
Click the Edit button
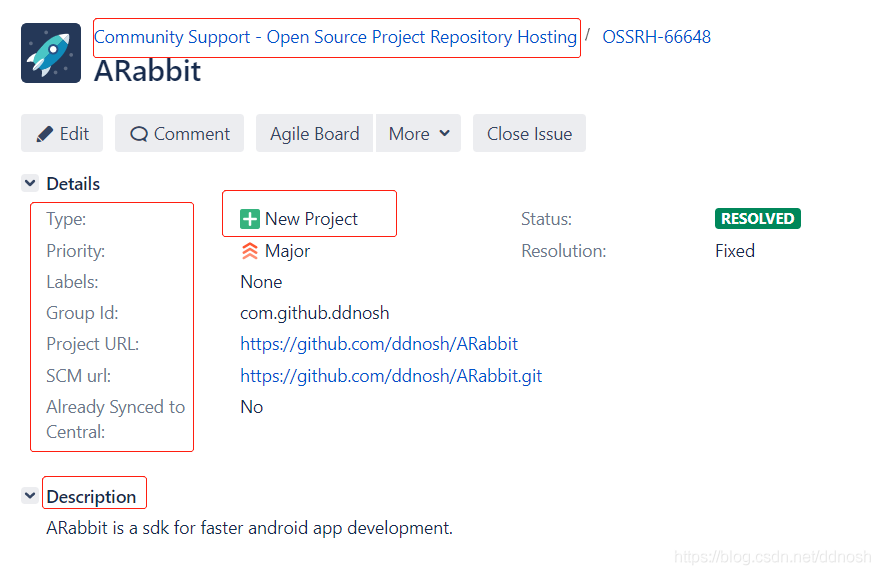(x=62, y=134)
